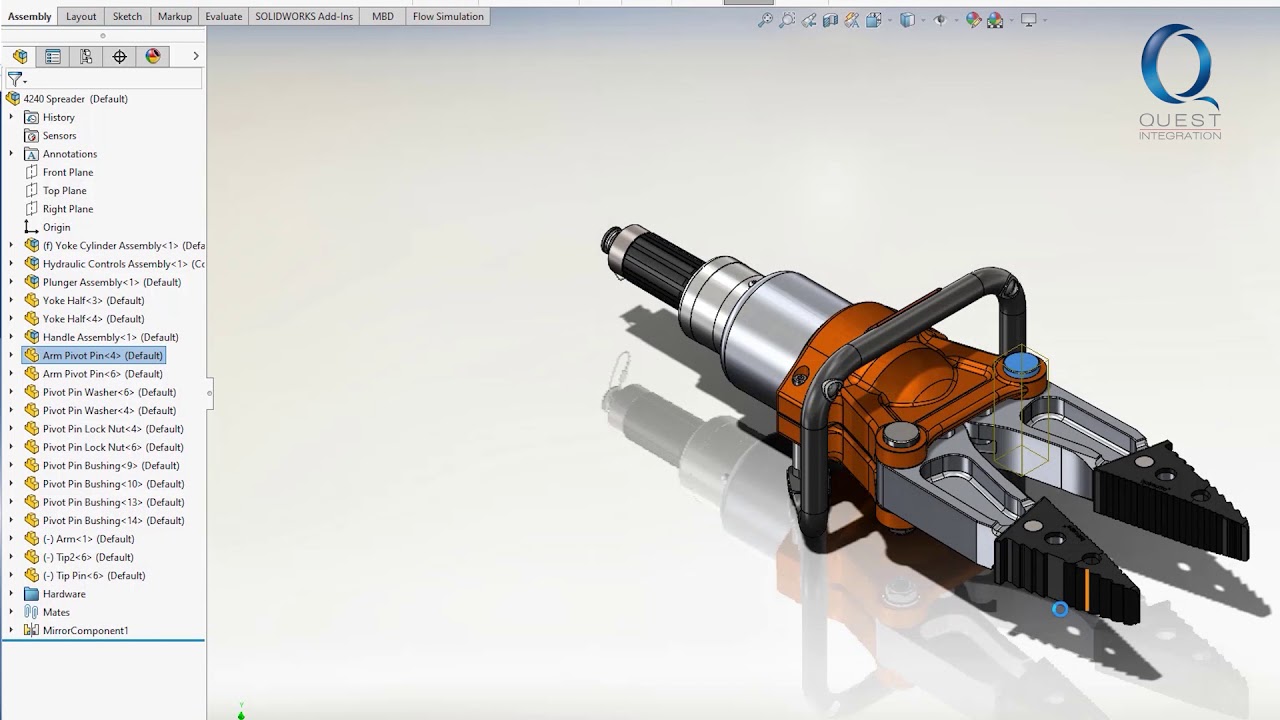Image resolution: width=1280 pixels, height=720 pixels.
Task: Toggle the Section View tool
Action: pos(830,20)
